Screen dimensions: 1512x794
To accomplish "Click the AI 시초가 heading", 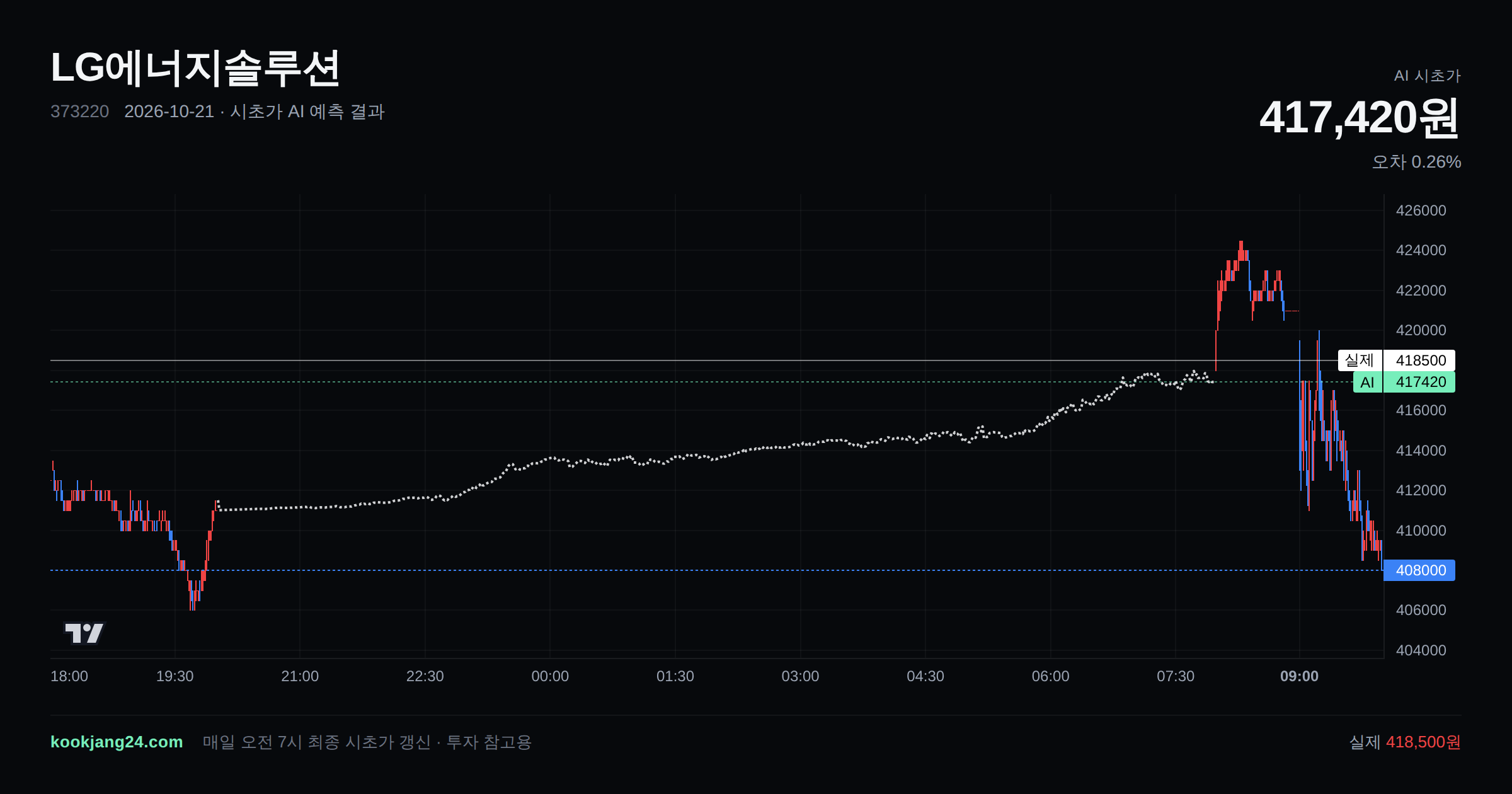I will [1428, 76].
